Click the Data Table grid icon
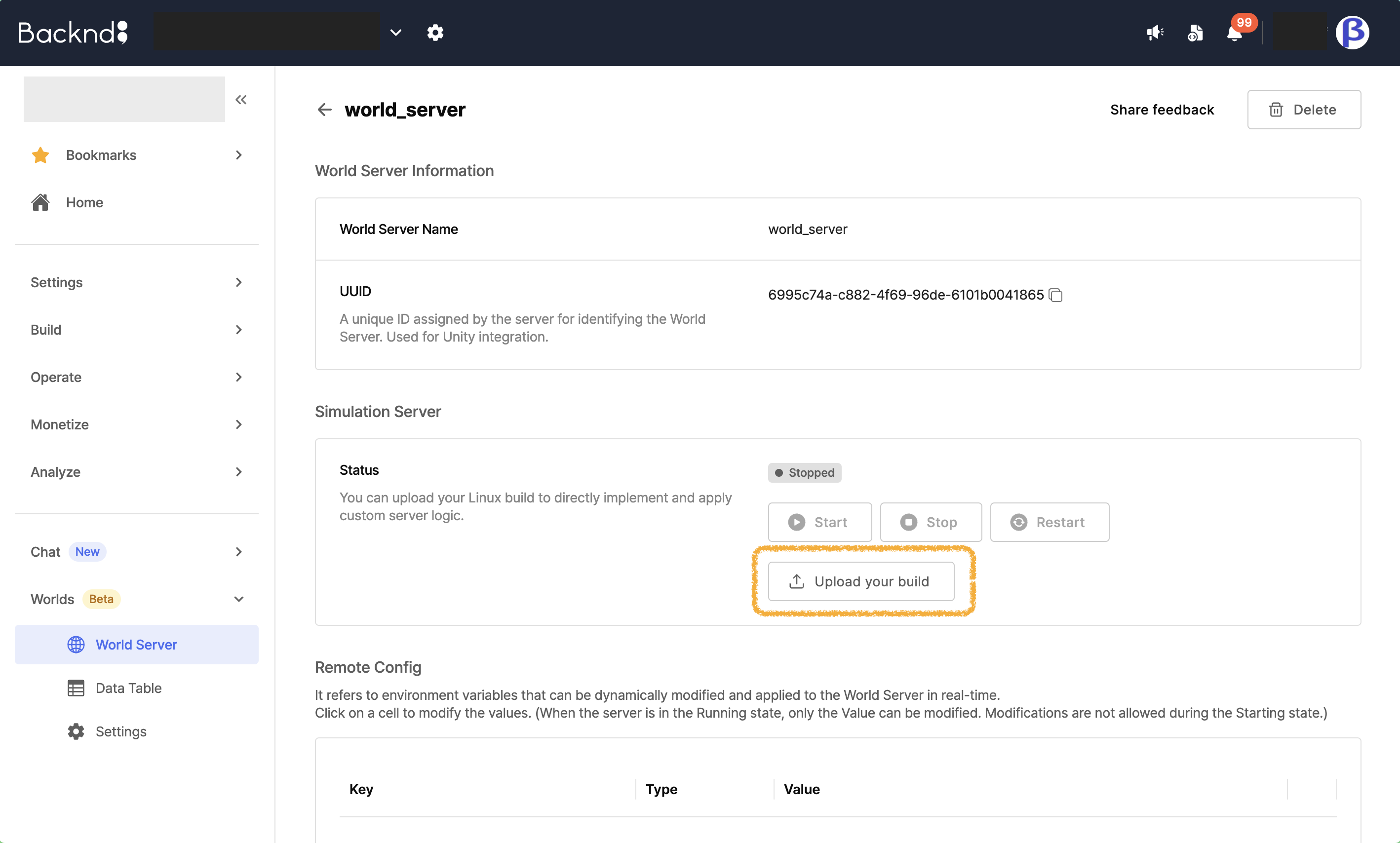 point(76,688)
